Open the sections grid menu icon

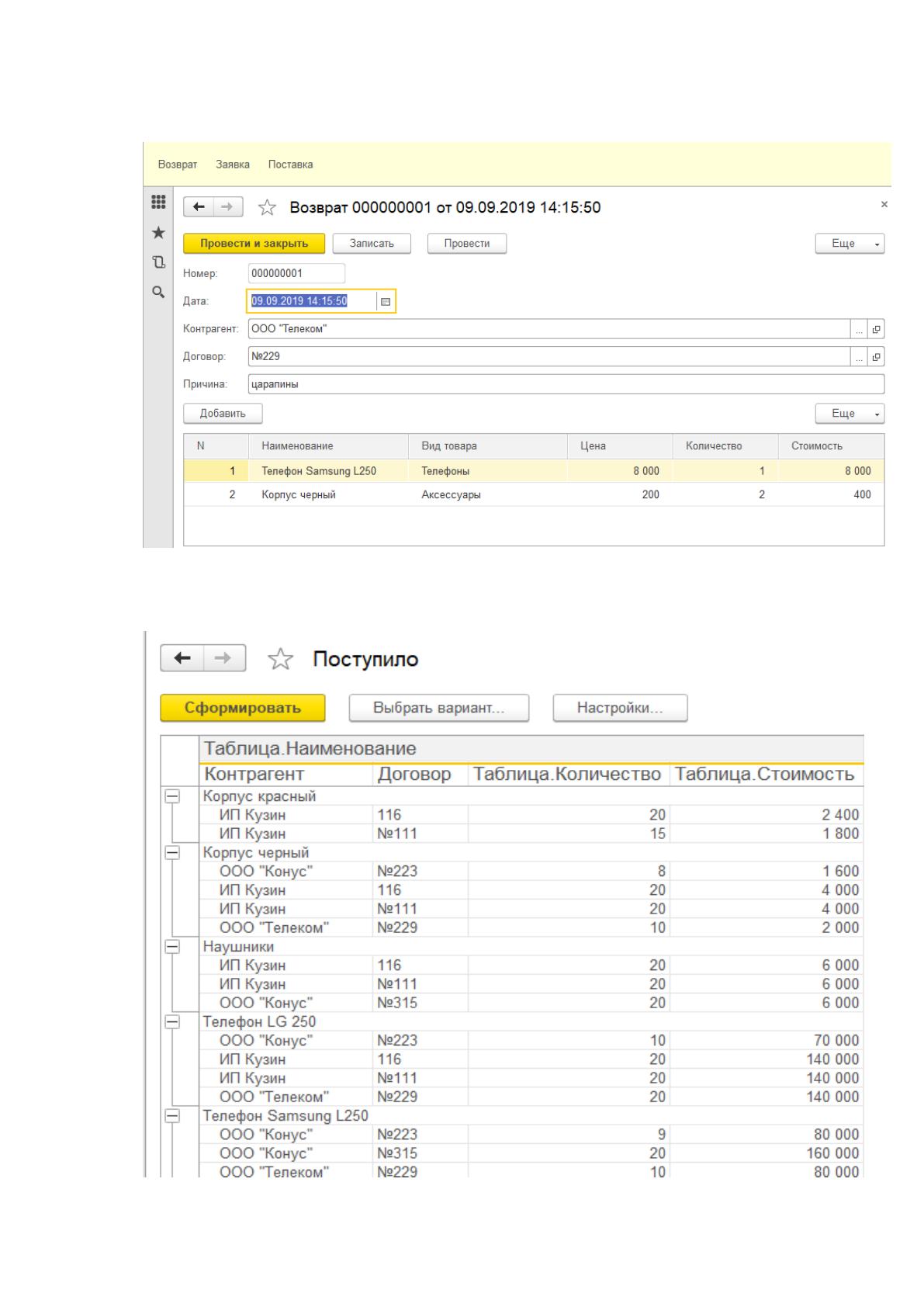(158, 203)
